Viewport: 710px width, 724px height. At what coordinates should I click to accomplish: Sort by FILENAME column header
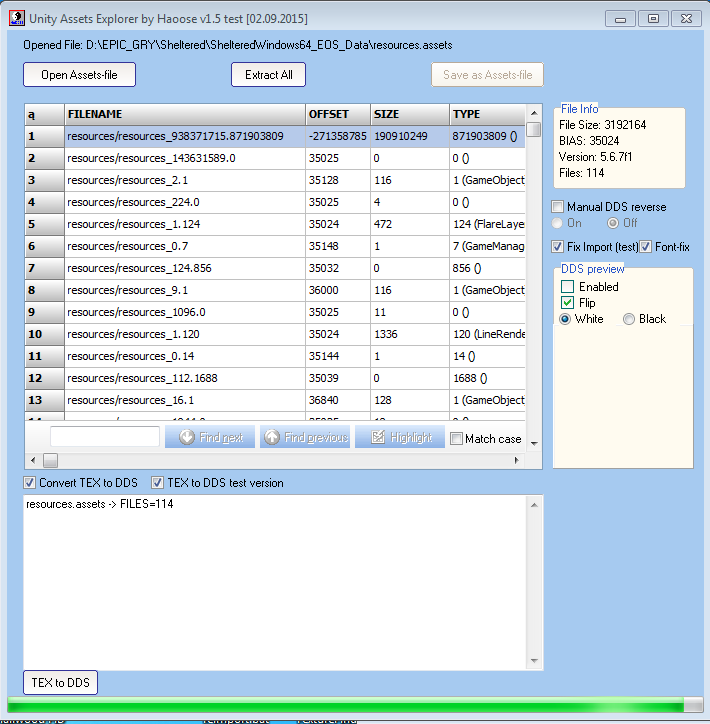click(x=185, y=114)
